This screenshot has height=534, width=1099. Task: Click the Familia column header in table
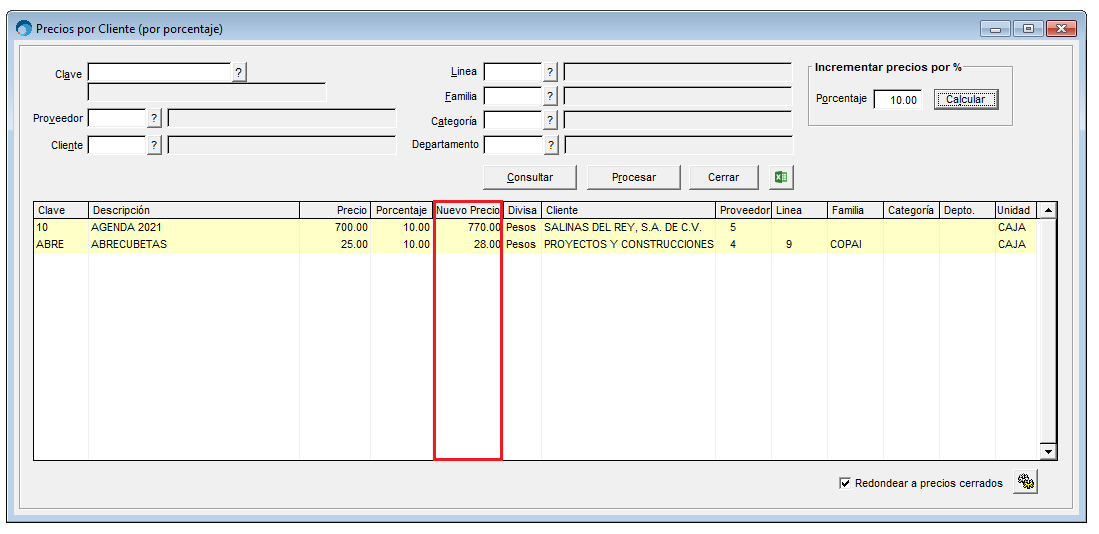click(856, 210)
